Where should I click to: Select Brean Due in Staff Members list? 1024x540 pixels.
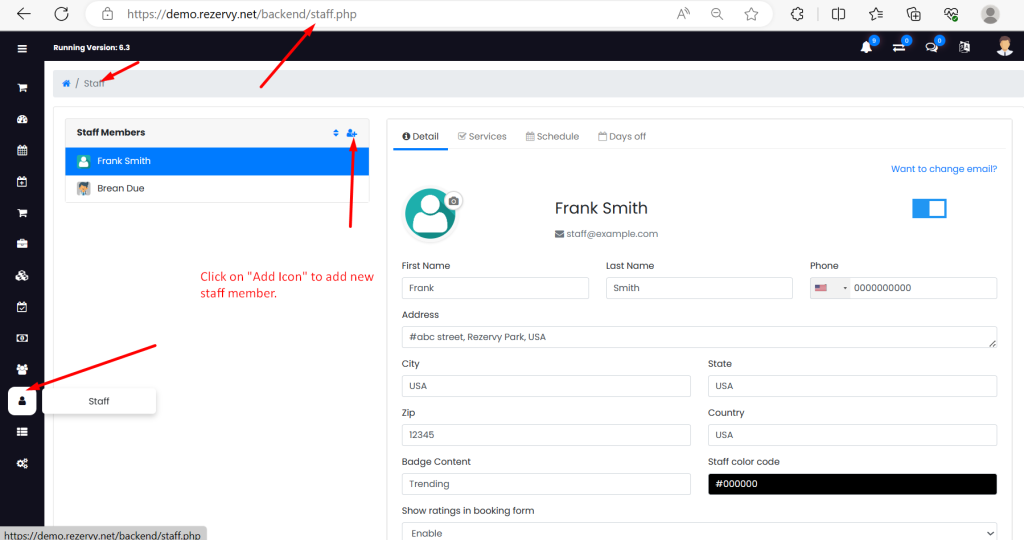pos(217,189)
